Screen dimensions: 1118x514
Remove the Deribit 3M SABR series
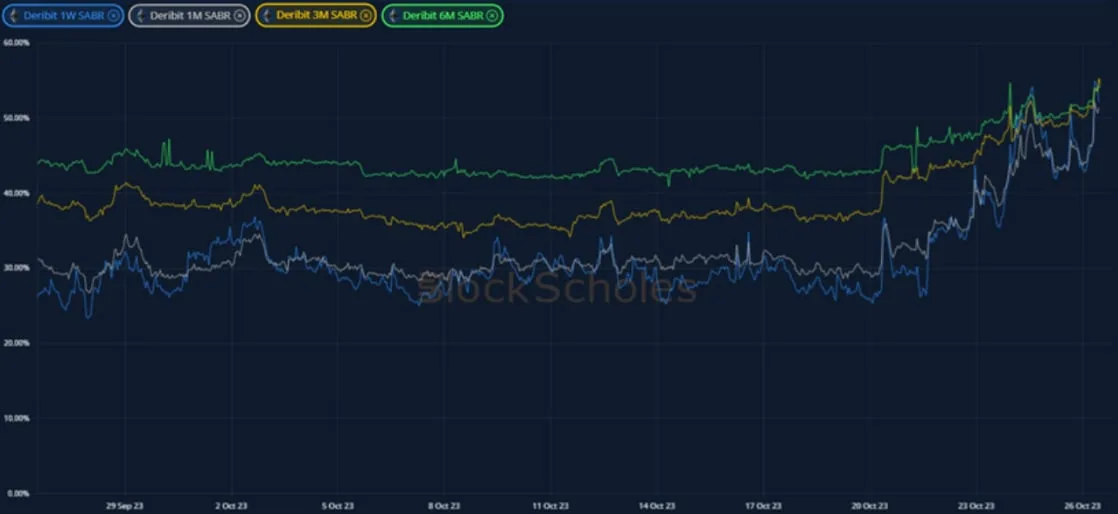[x=365, y=16]
